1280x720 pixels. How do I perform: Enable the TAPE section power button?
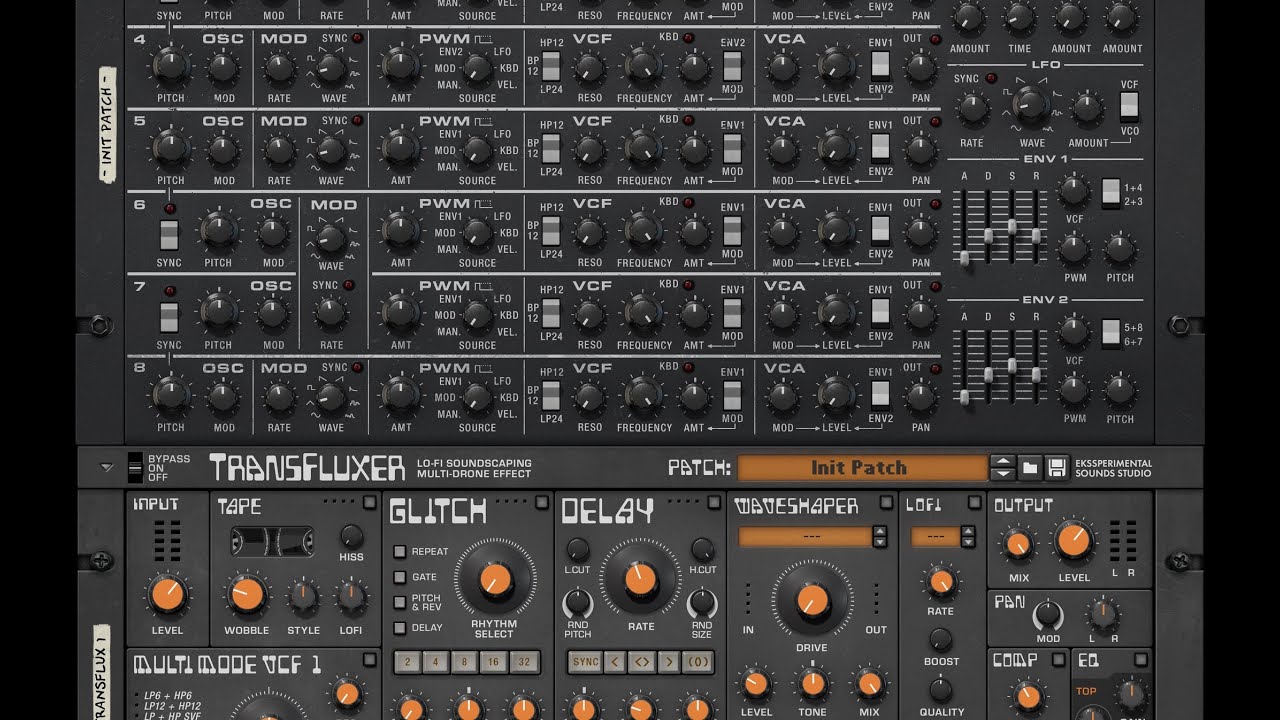pos(369,503)
